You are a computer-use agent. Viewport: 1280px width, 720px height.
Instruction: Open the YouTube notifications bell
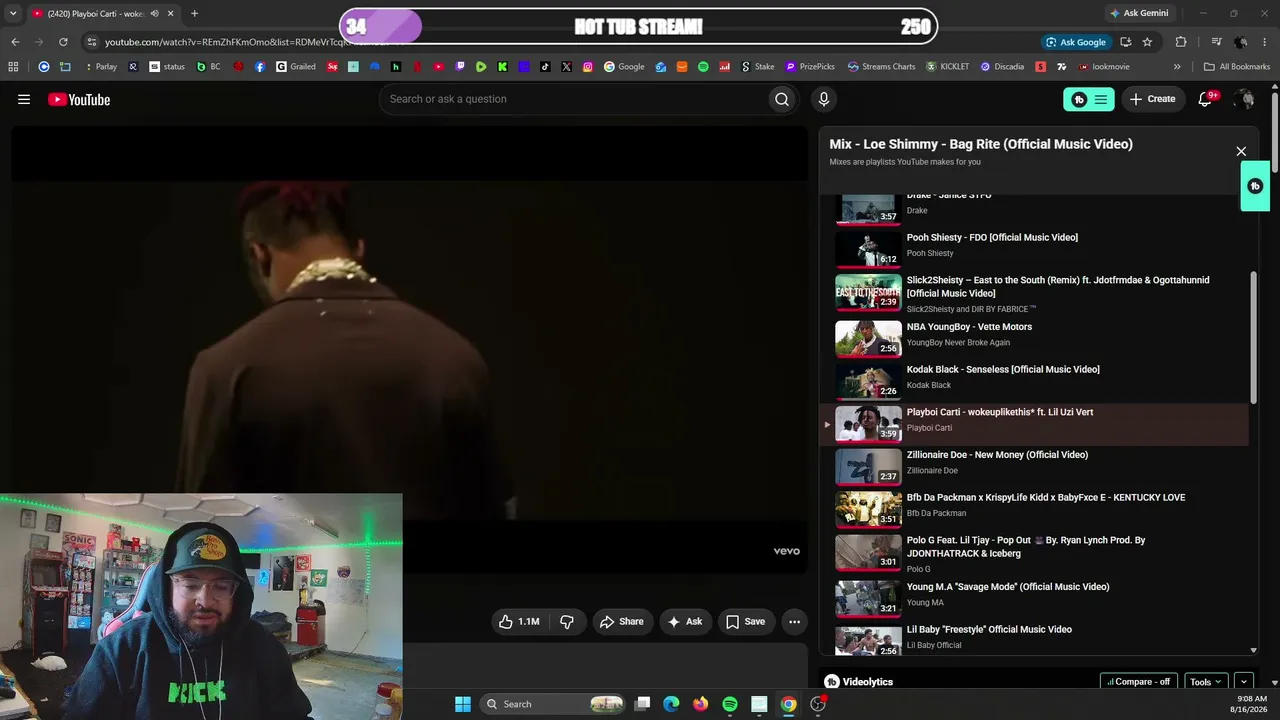coord(1206,99)
